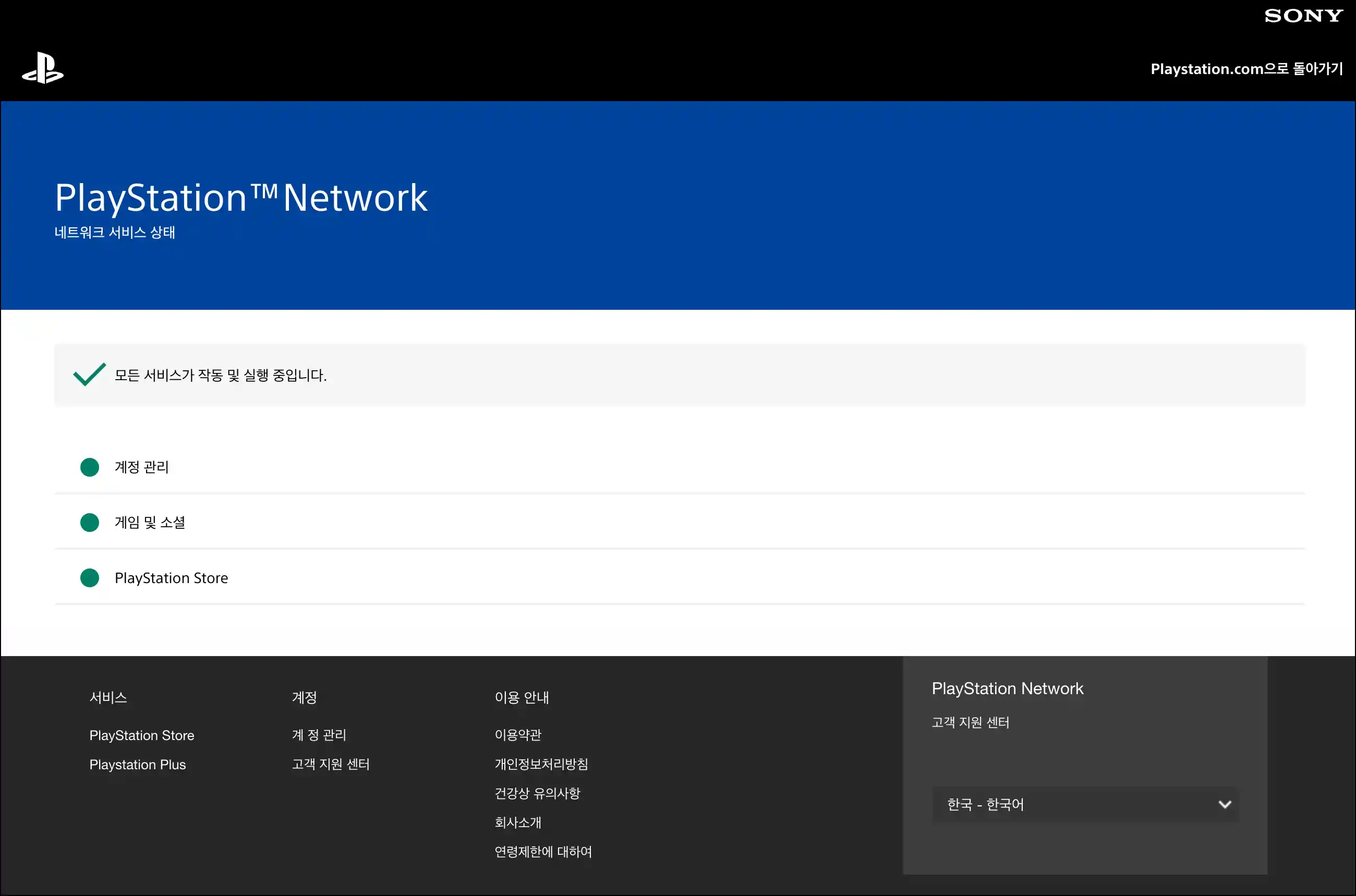This screenshot has height=896, width=1356.
Task: Expand the 계정 관리 status row
Action: (x=680, y=467)
